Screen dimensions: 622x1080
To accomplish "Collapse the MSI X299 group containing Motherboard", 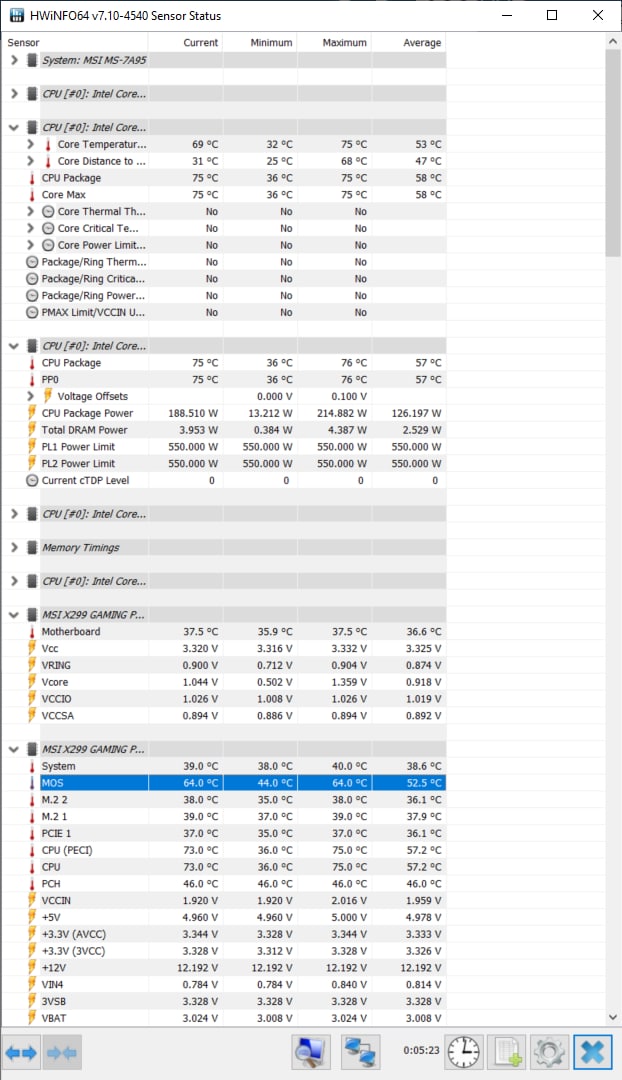I will click(x=14, y=615).
